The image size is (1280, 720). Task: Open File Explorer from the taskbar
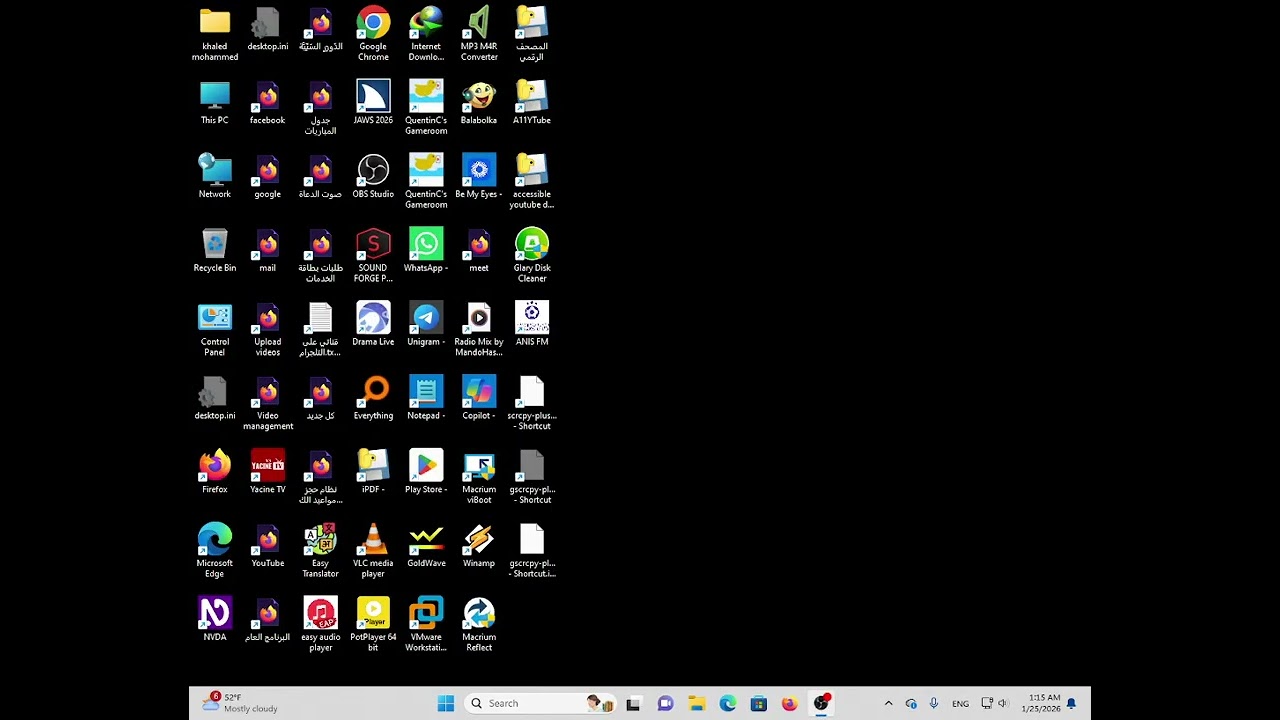coord(697,703)
